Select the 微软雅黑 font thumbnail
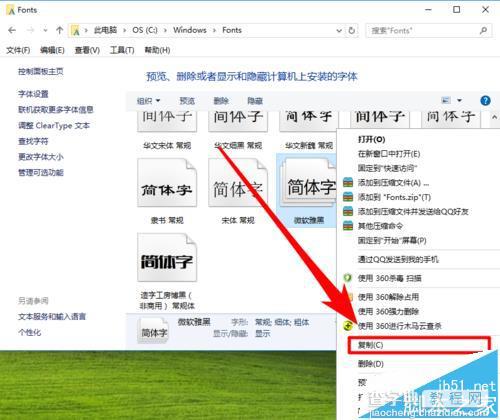Screen dimensions: 500x420 tap(308, 182)
